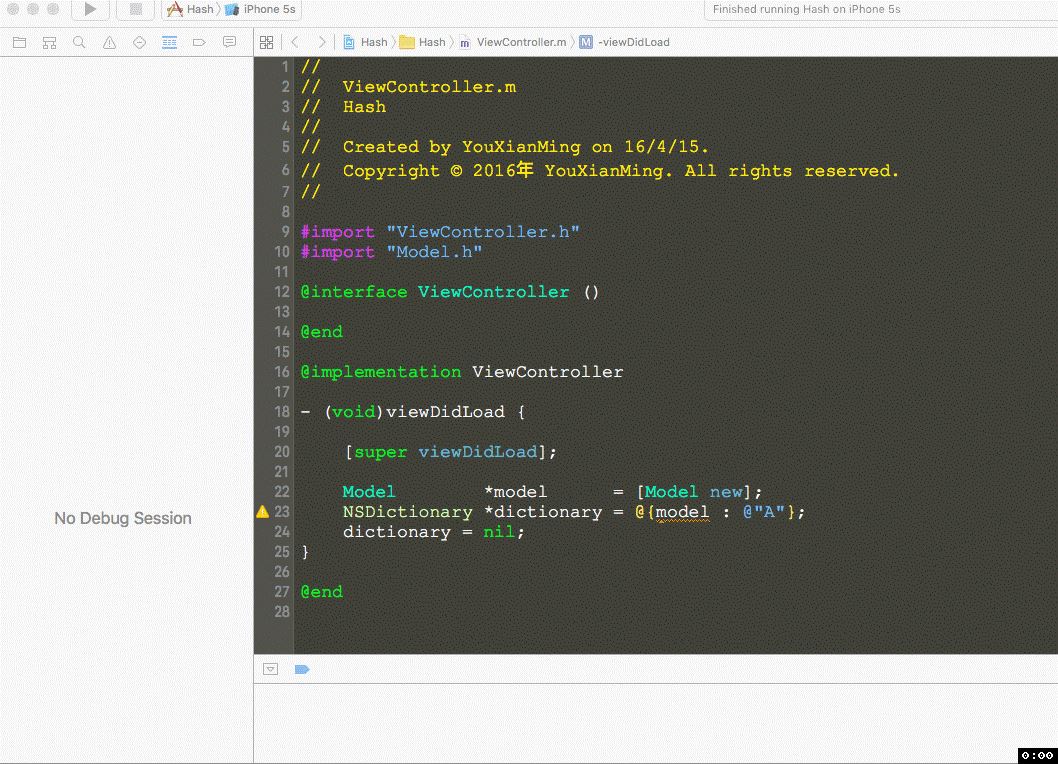This screenshot has height=764, width=1058.
Task: Select the Debug navigator icon
Action: point(169,43)
